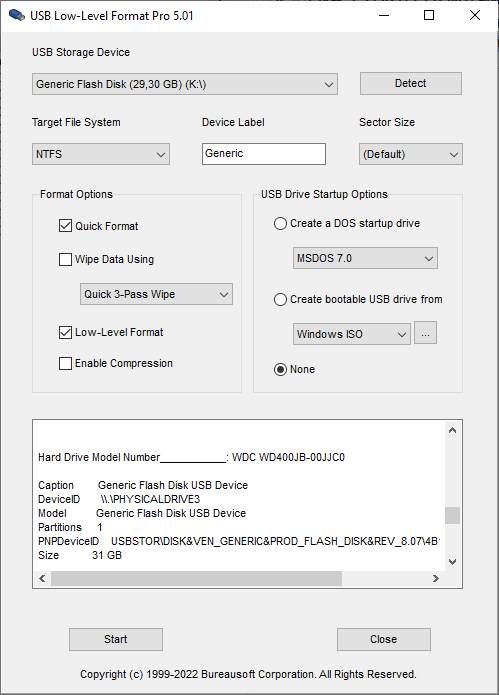The image size is (499, 695).
Task: Click the log scroll down arrow
Action: pos(452,562)
